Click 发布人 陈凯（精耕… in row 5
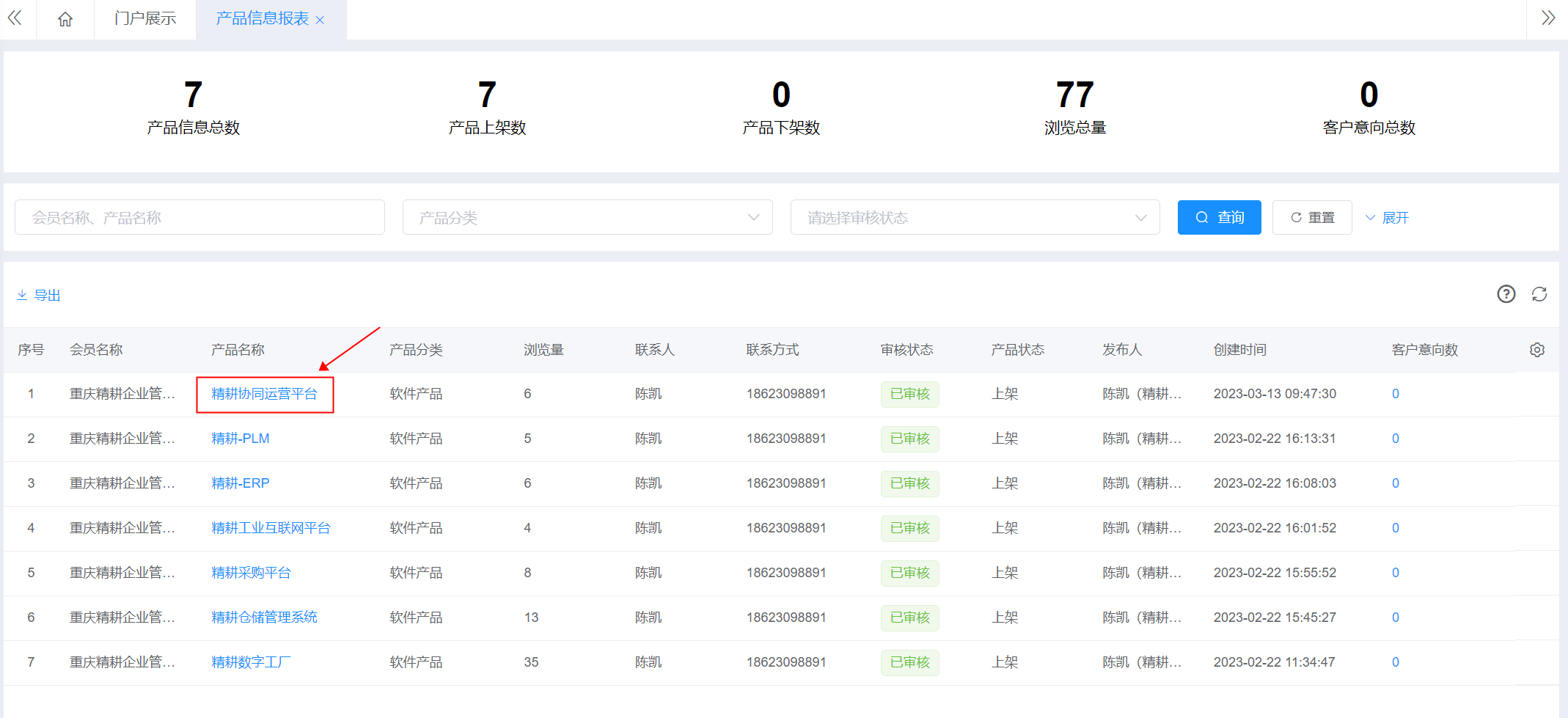Viewport: 1568px width, 718px height. click(x=1142, y=573)
